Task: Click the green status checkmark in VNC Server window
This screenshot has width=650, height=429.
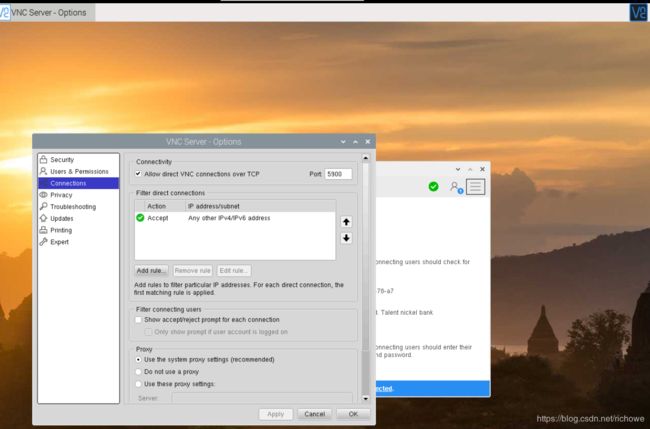Action: (433, 187)
